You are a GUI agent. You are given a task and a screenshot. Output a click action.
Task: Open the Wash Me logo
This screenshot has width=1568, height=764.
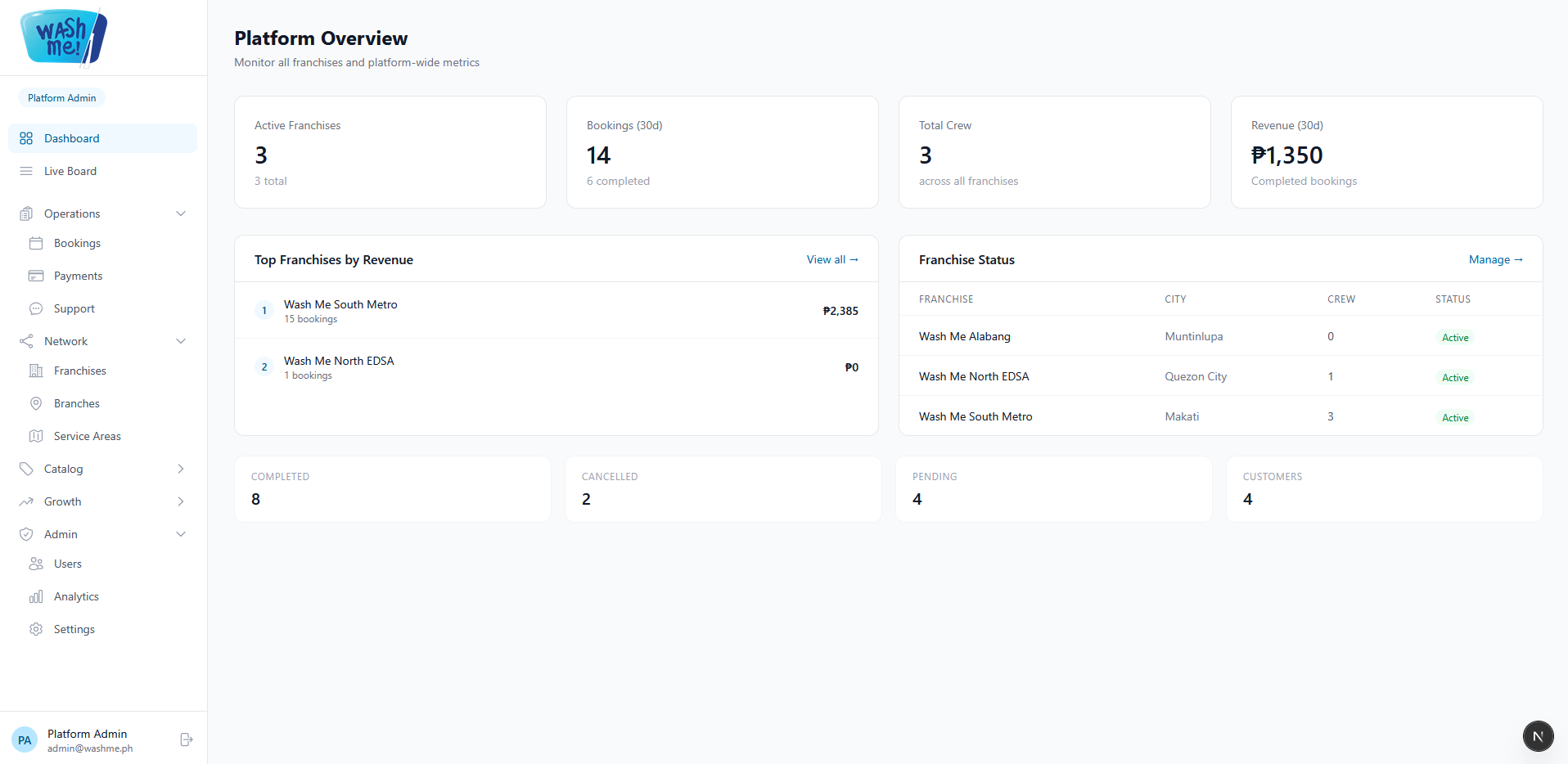pyautogui.click(x=64, y=37)
